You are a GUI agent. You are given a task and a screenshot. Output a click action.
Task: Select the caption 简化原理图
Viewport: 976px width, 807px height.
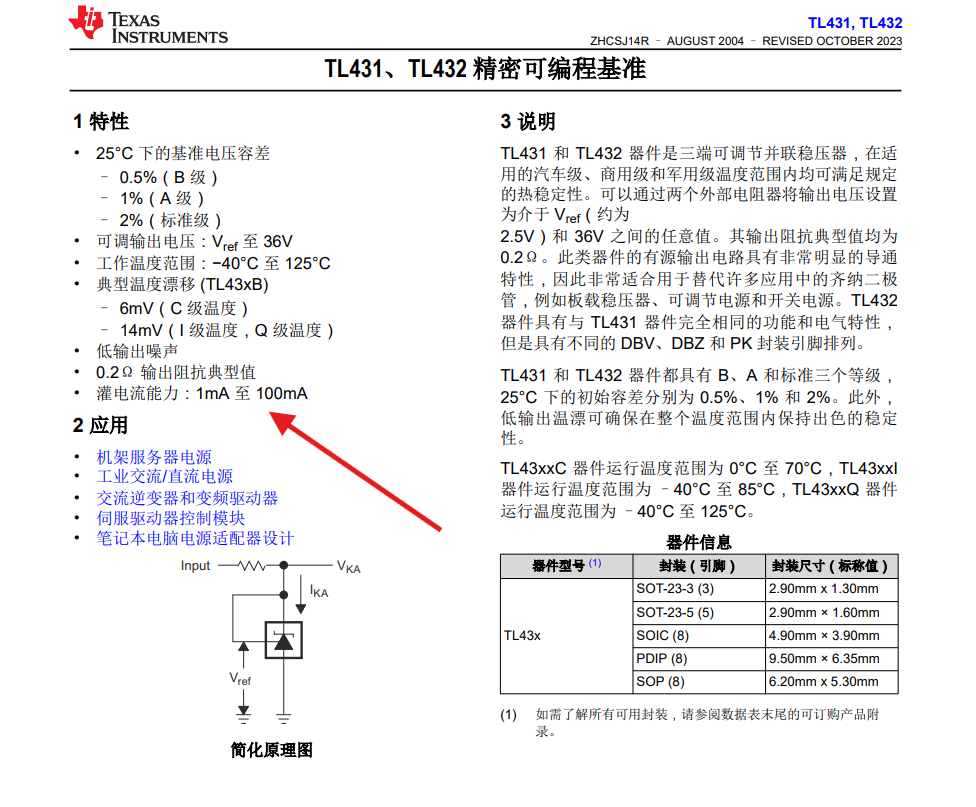coord(271,750)
